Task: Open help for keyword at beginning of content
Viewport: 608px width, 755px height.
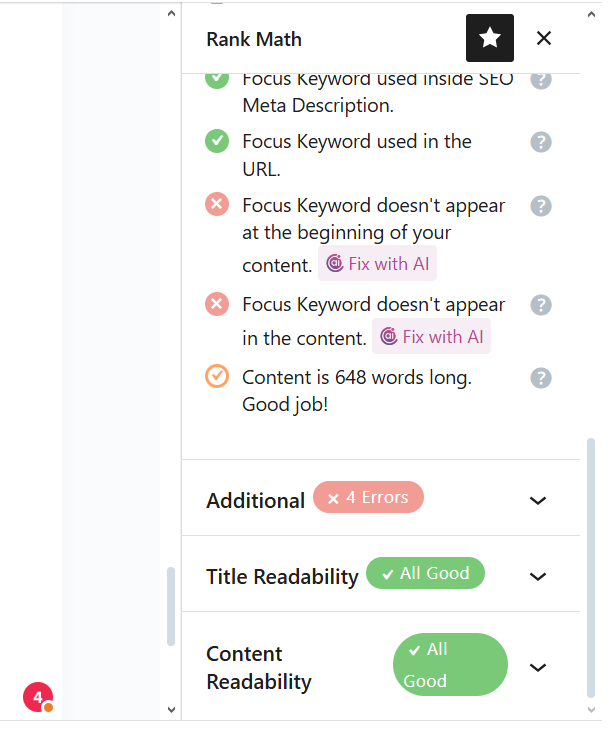Action: pyautogui.click(x=541, y=206)
